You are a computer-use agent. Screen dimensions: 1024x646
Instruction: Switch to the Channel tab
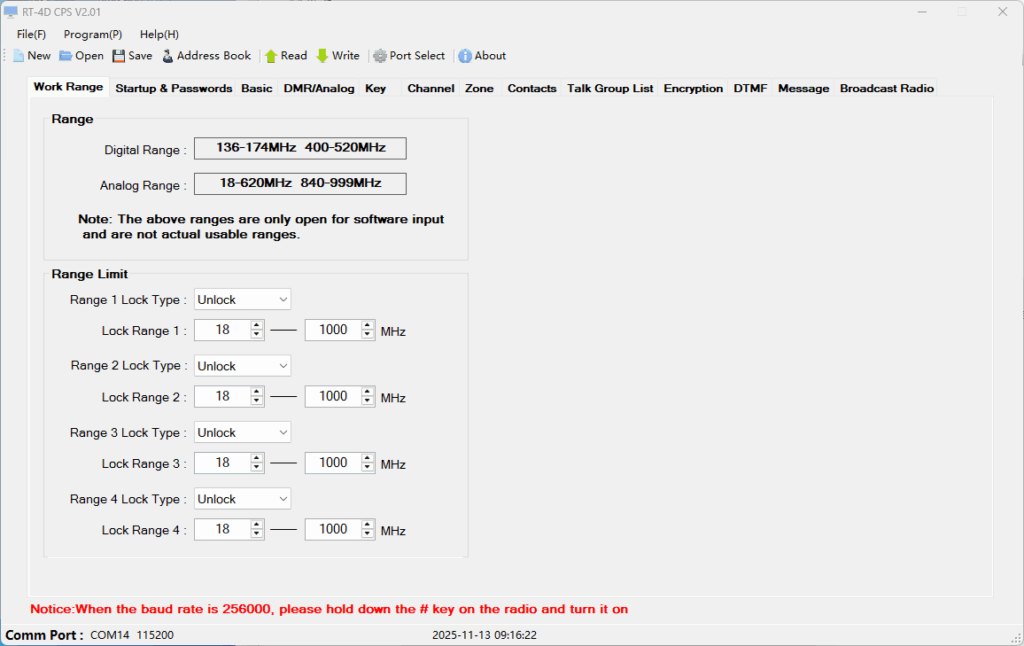click(430, 88)
